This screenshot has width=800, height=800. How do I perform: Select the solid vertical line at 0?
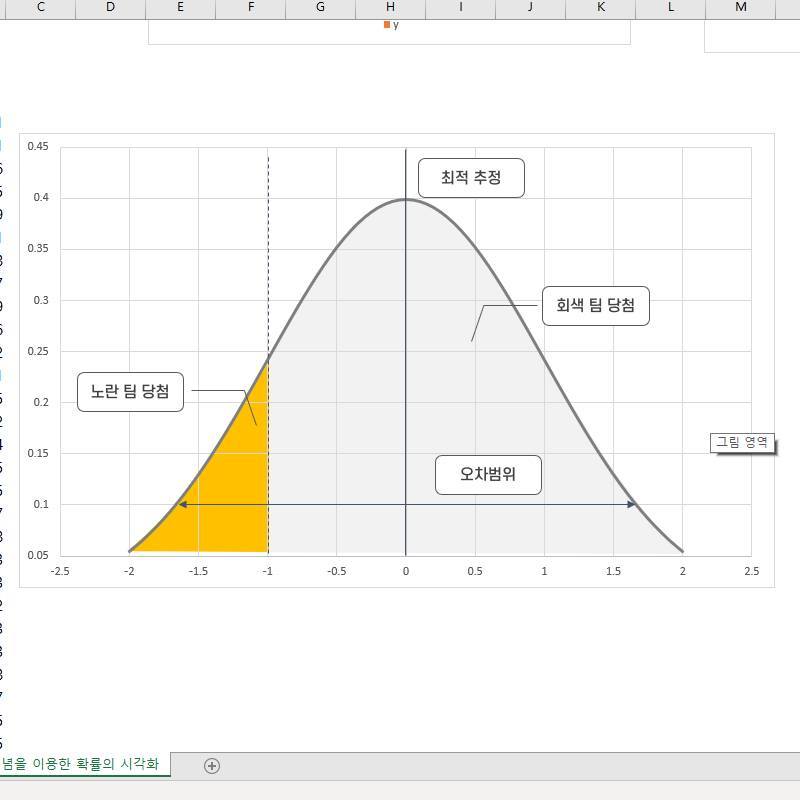point(406,352)
